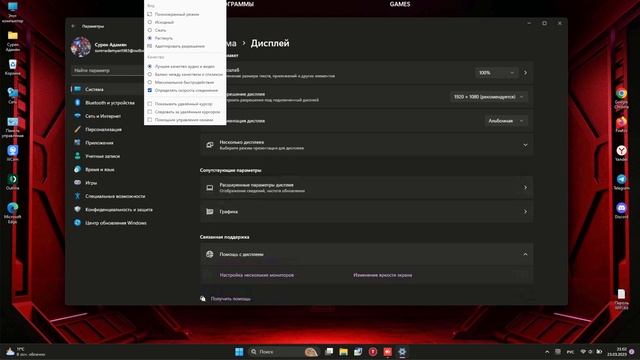The height and width of the screenshot is (360, 640).
Task: Open taskbar network and volume flyout
Action: (x=591, y=352)
